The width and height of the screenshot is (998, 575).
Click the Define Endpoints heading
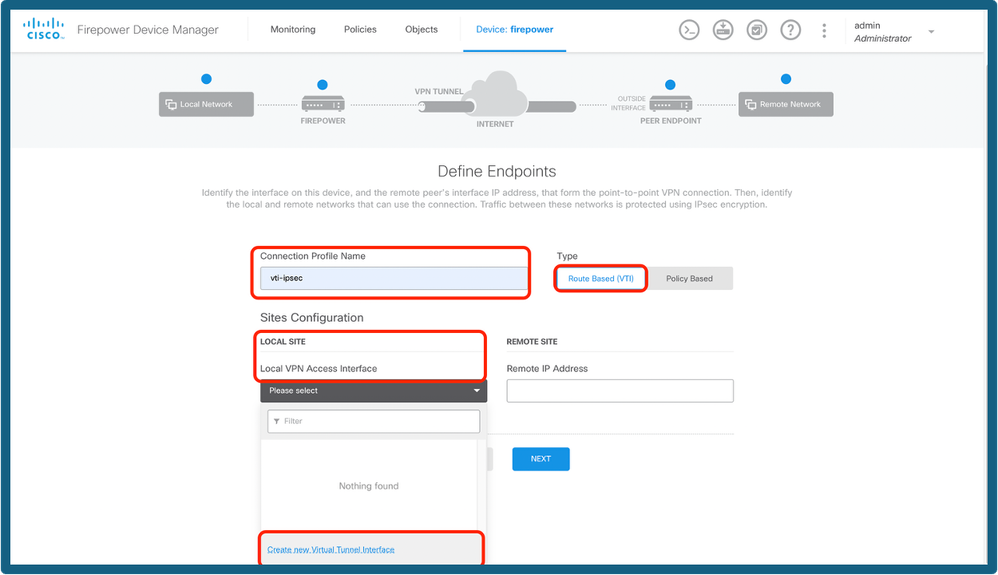coord(497,171)
